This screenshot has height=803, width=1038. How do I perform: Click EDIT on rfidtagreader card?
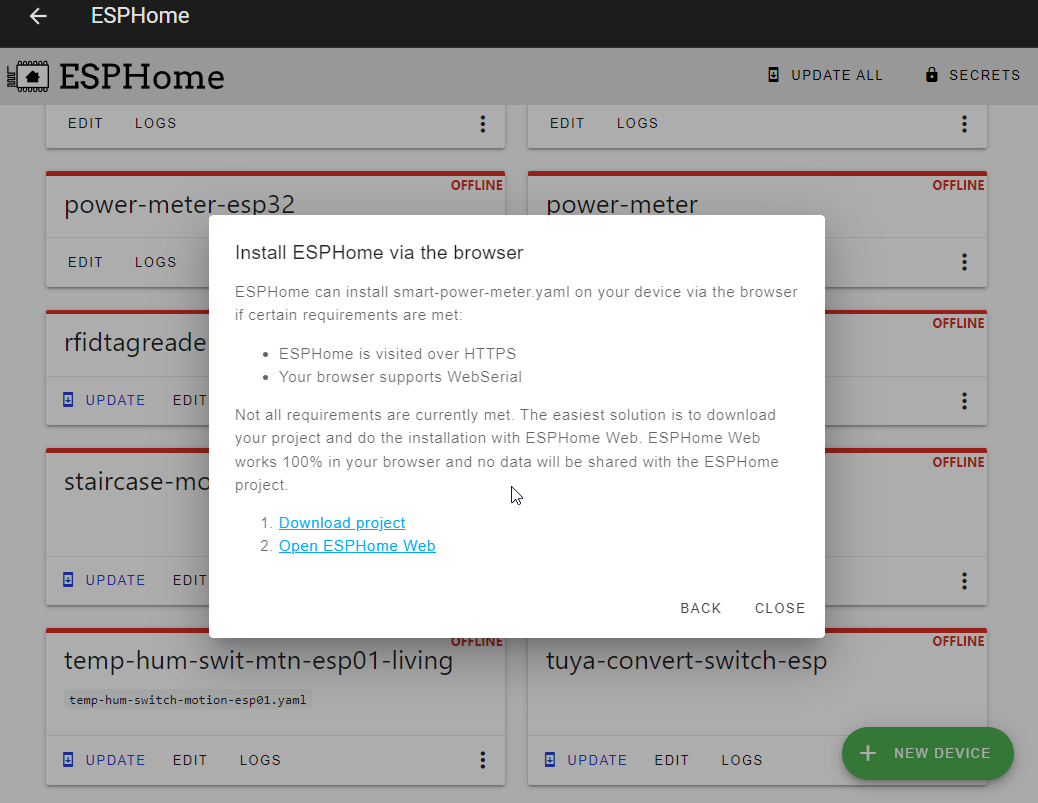[190, 401]
